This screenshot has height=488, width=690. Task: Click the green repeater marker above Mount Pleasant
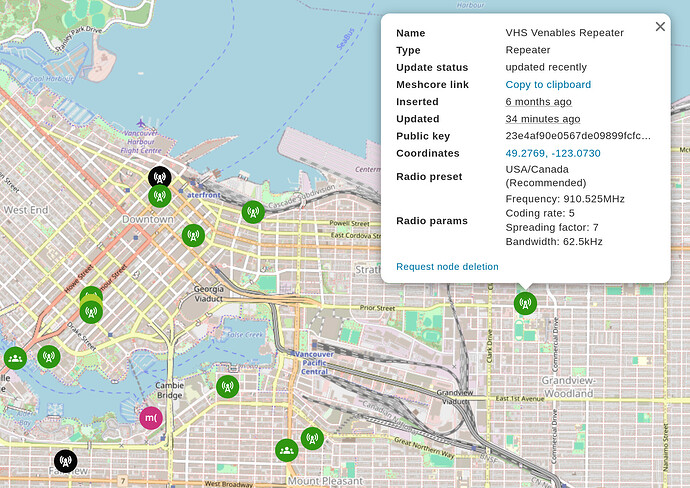312,438
